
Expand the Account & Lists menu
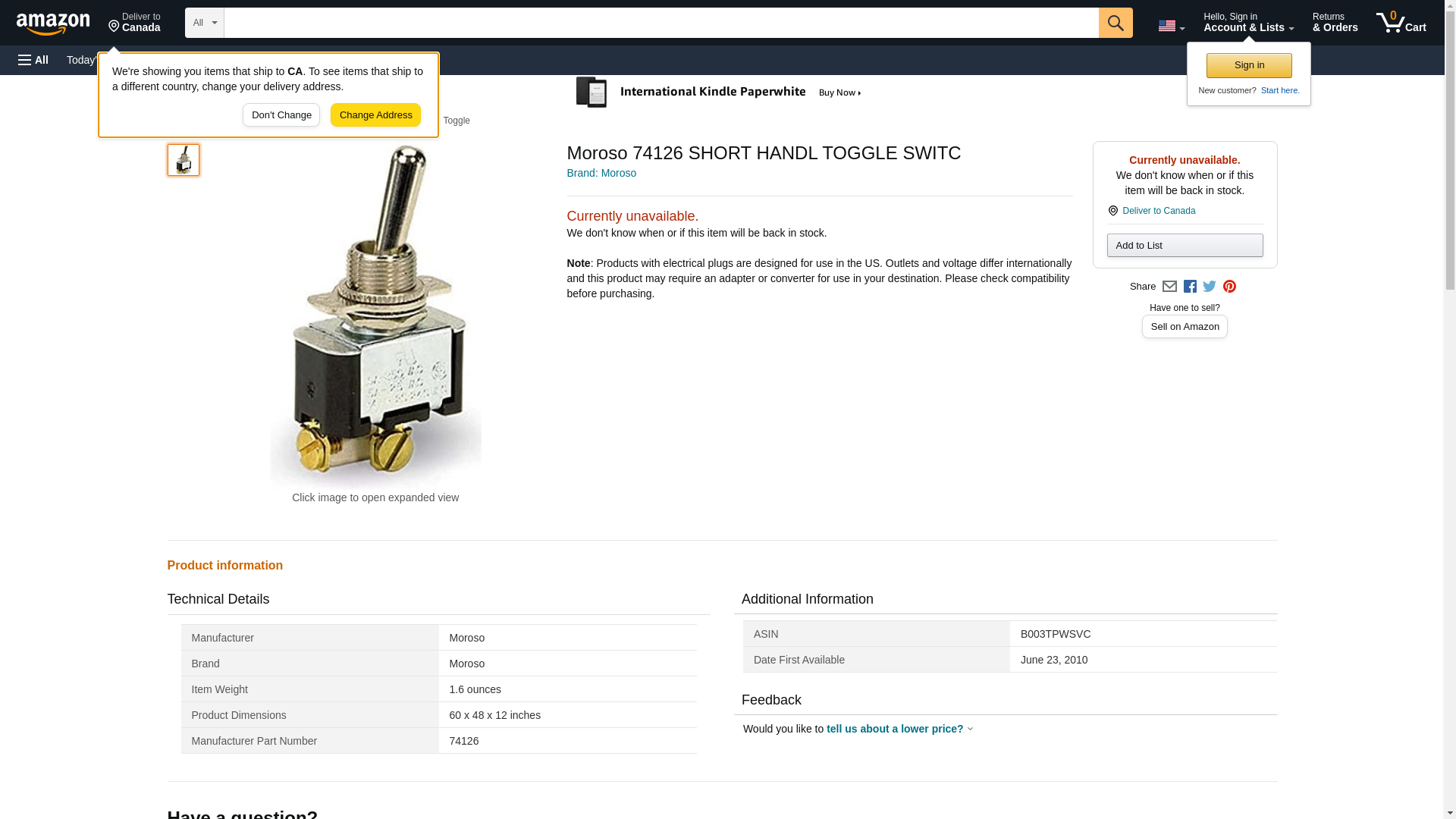point(1248,23)
